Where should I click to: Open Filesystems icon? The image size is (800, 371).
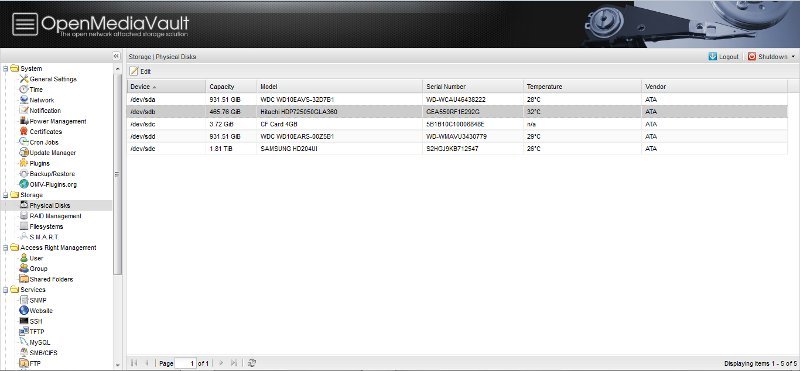pos(23,226)
